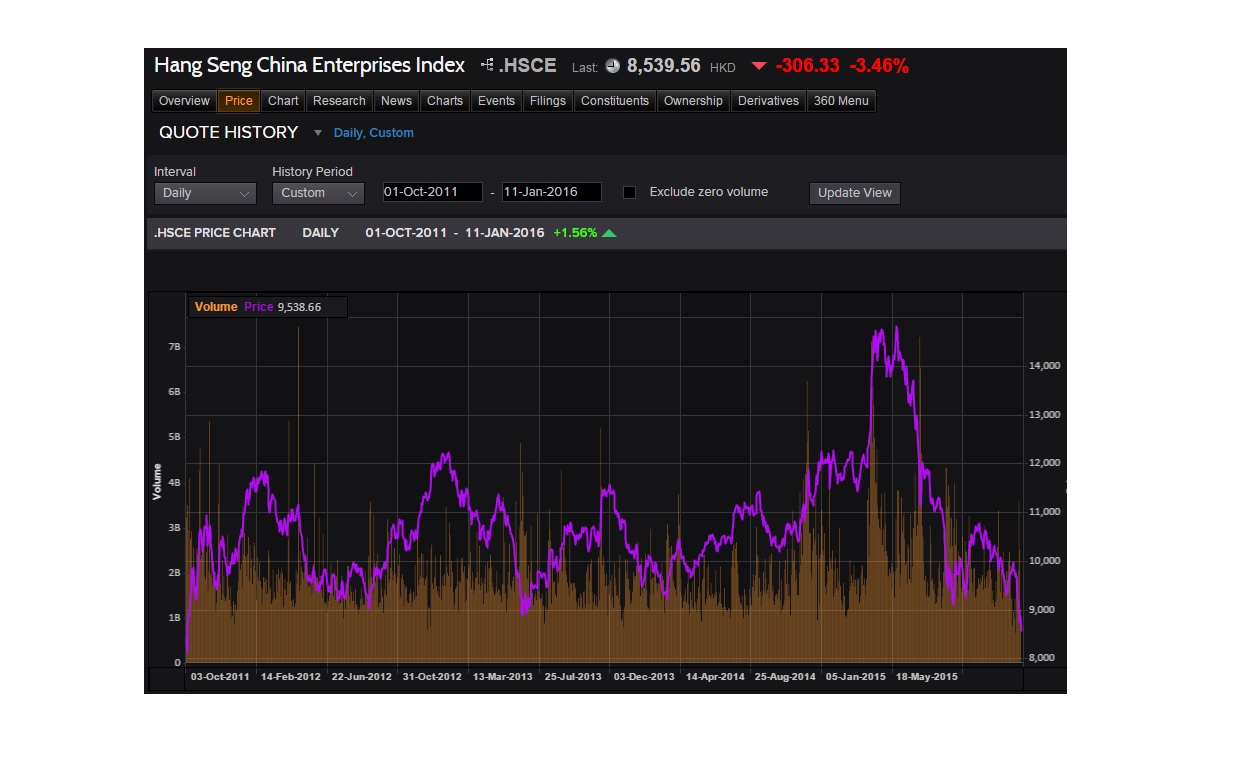
Task: Open the History Period Custom dropdown
Action: (318, 193)
